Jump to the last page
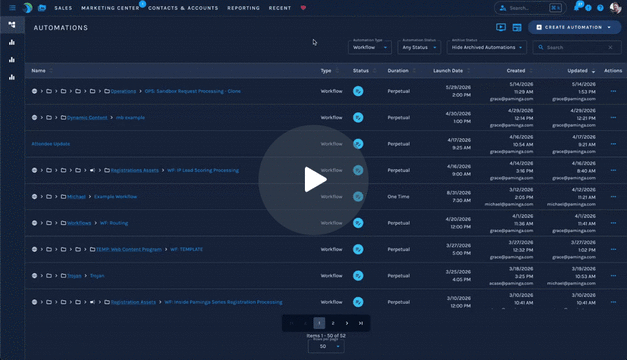The image size is (627, 360). pyautogui.click(x=361, y=323)
